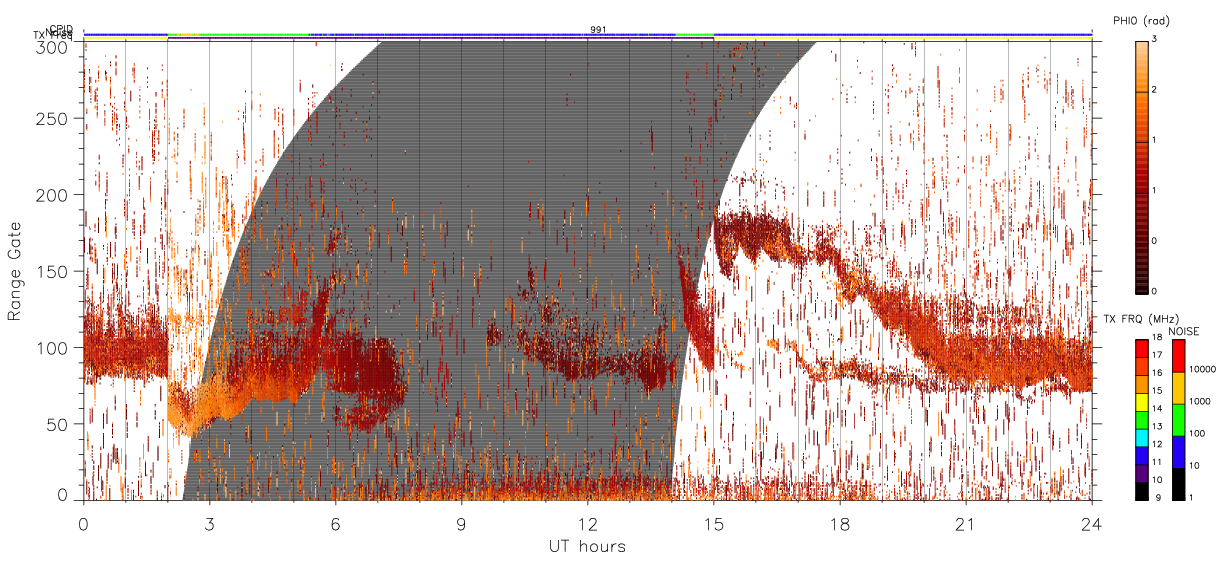Click the x-axis tick label '6' hours
Image resolution: width=1228 pixels, height=567 pixels.
[336, 523]
